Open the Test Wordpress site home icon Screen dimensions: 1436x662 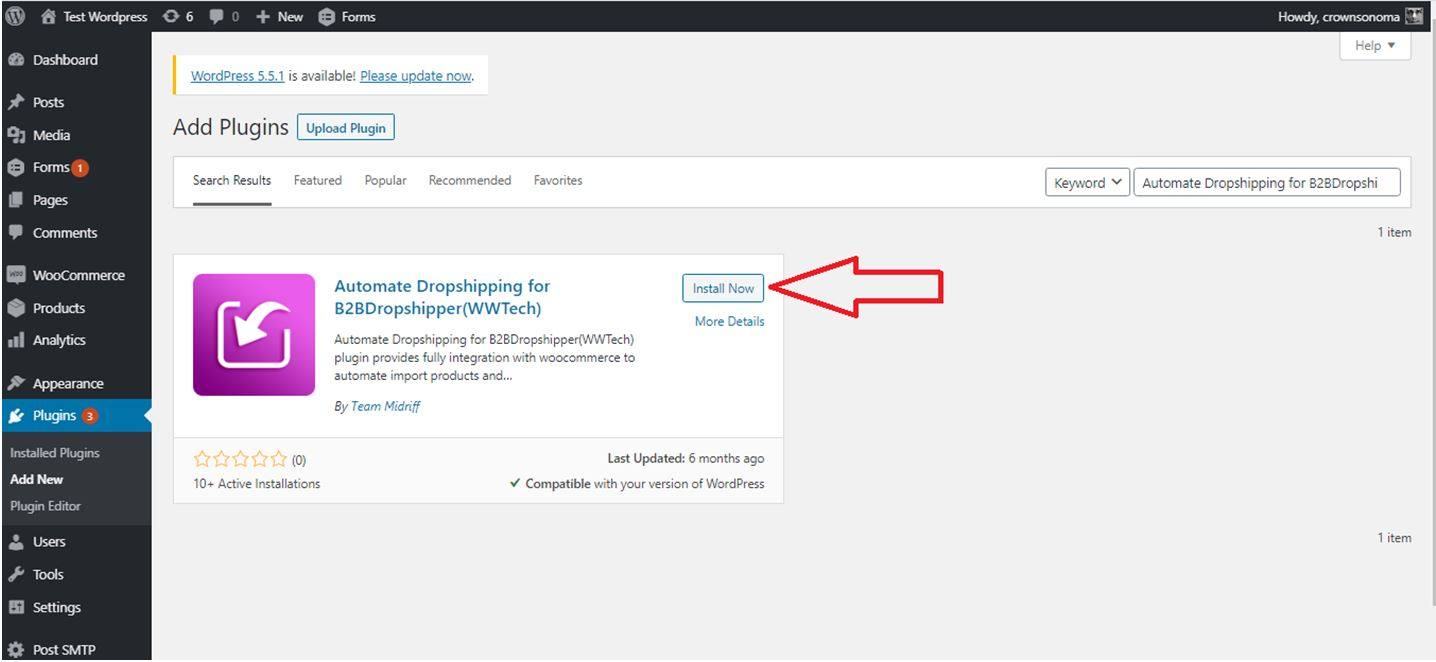pyautogui.click(x=49, y=16)
